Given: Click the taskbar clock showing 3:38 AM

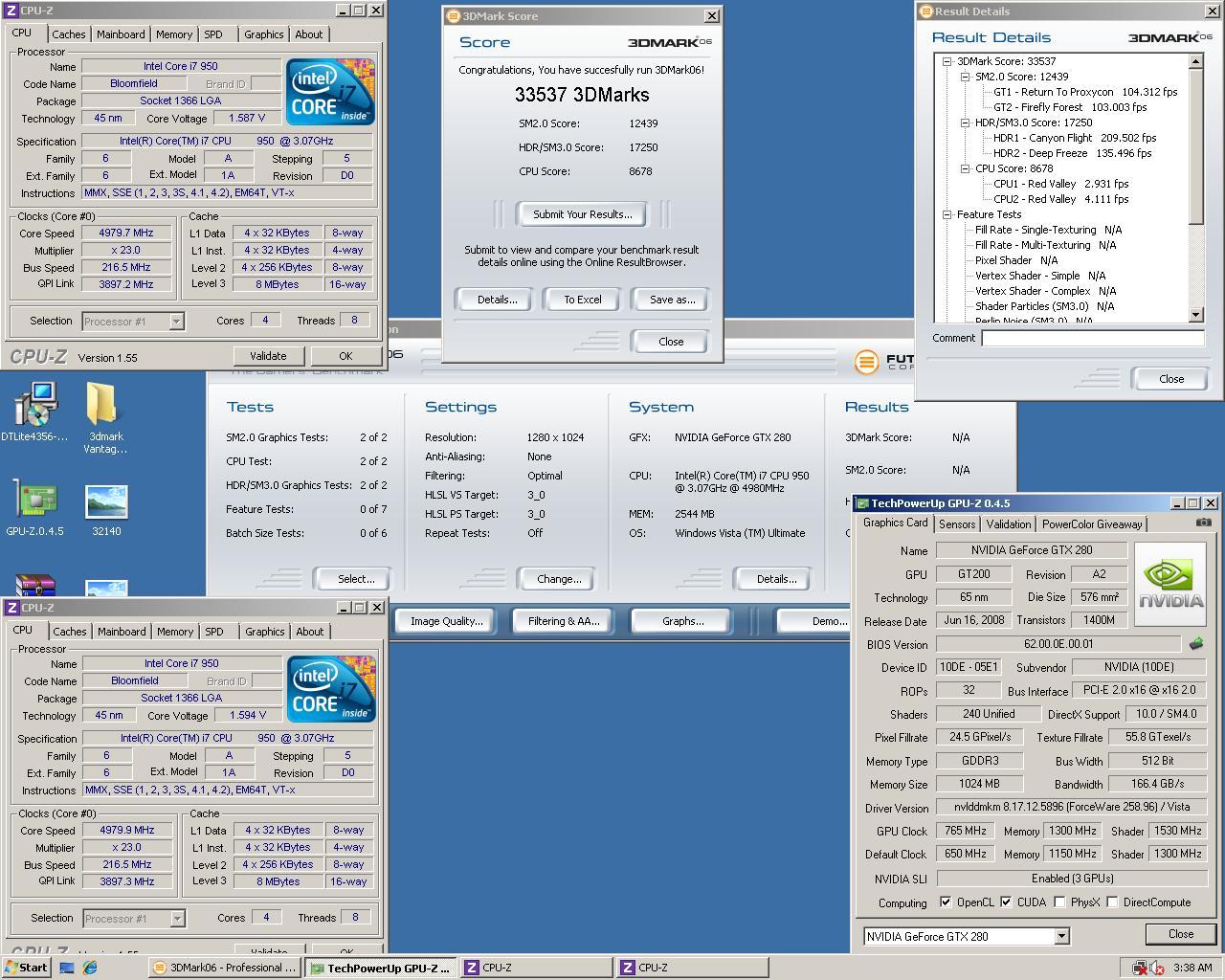Looking at the screenshot, I should point(1192,968).
